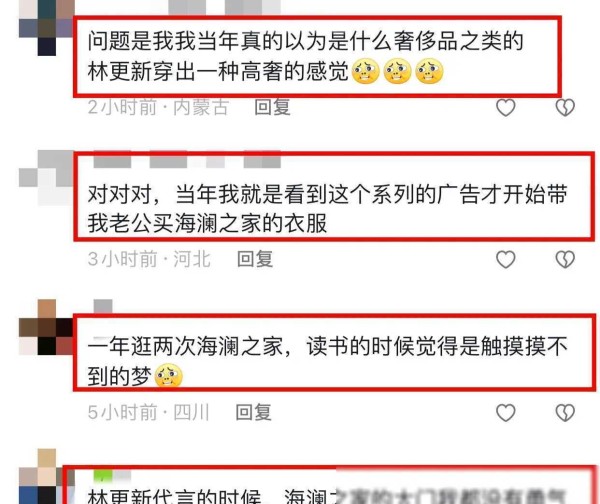Viewport: 600px width, 504px height.
Task: Like the Inner Mongolia comment with heart
Action: click(505, 108)
